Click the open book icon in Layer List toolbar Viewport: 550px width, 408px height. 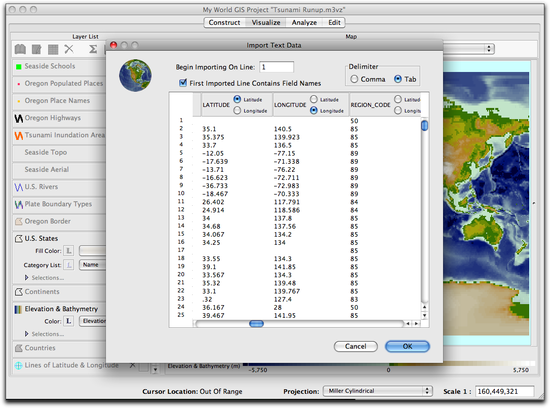20,49
